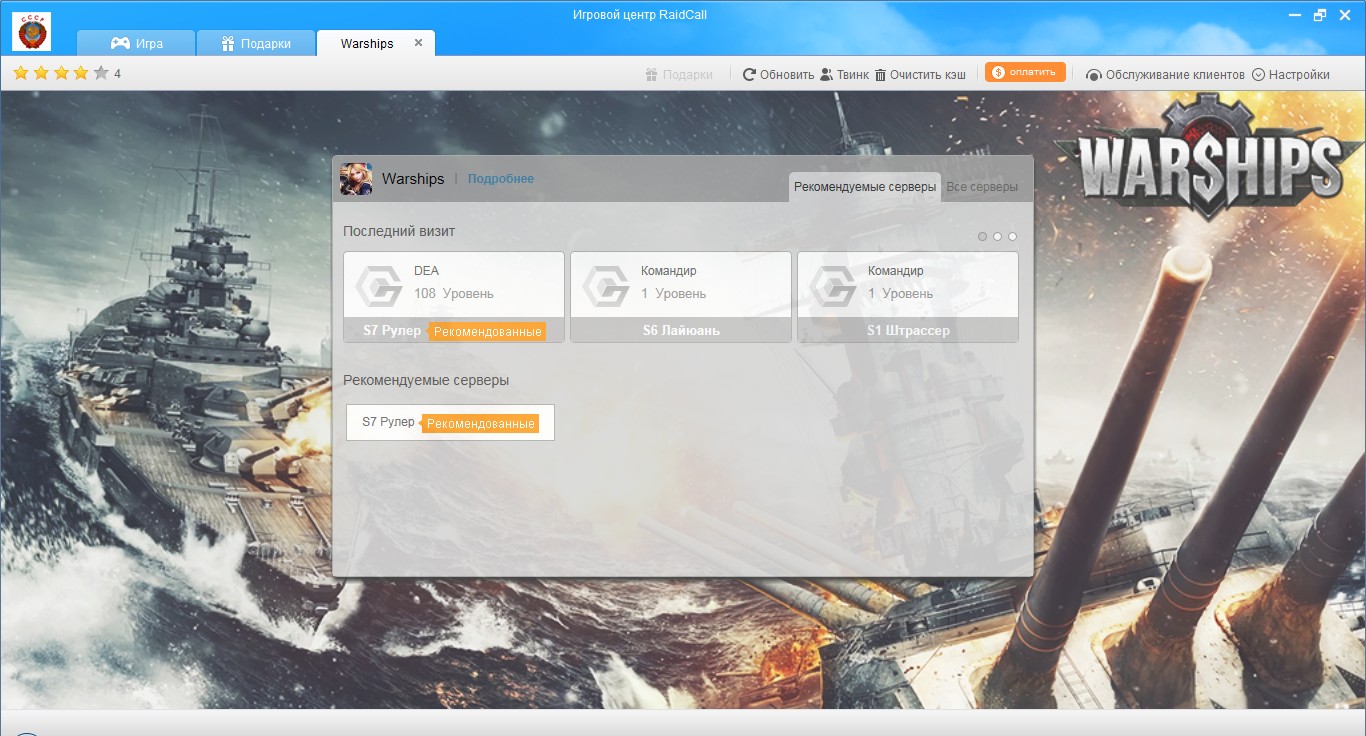1366x736 pixels.
Task: Select the Рекомендуемые серверы tab
Action: [865, 187]
